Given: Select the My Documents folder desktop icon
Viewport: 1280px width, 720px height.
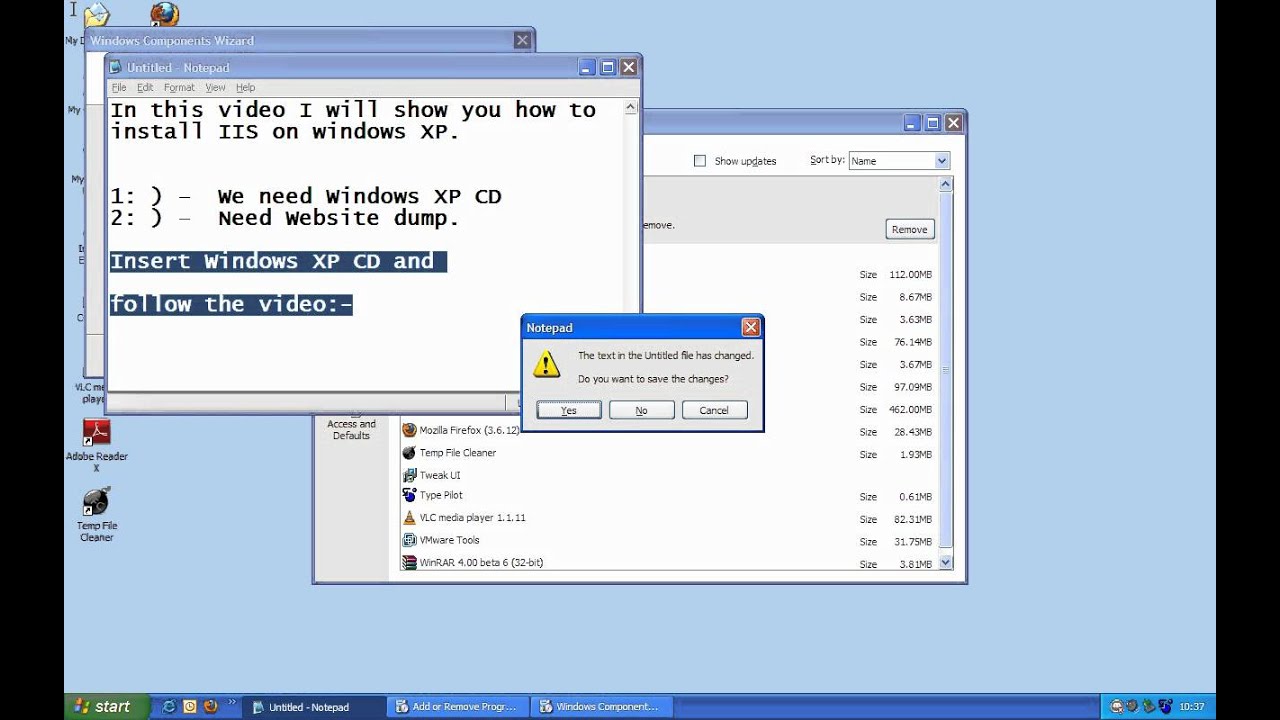Looking at the screenshot, I should 95,14.
